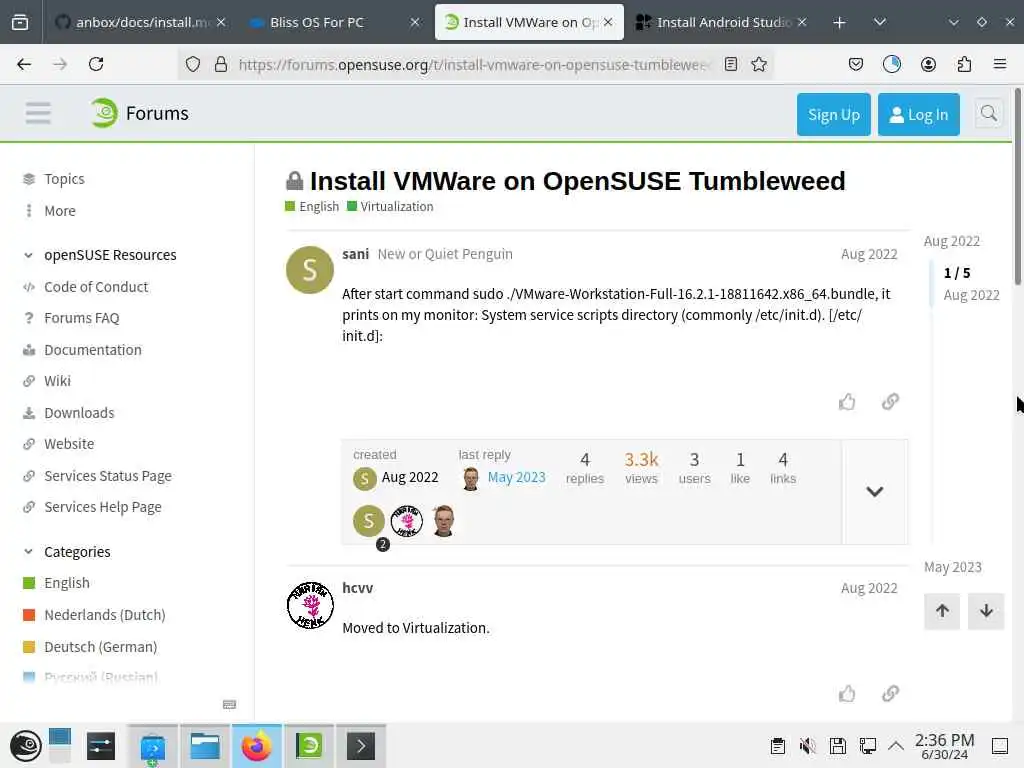Jump to Aug 2022 timeline start
Screen dimensions: 1024x768
(x=952, y=241)
